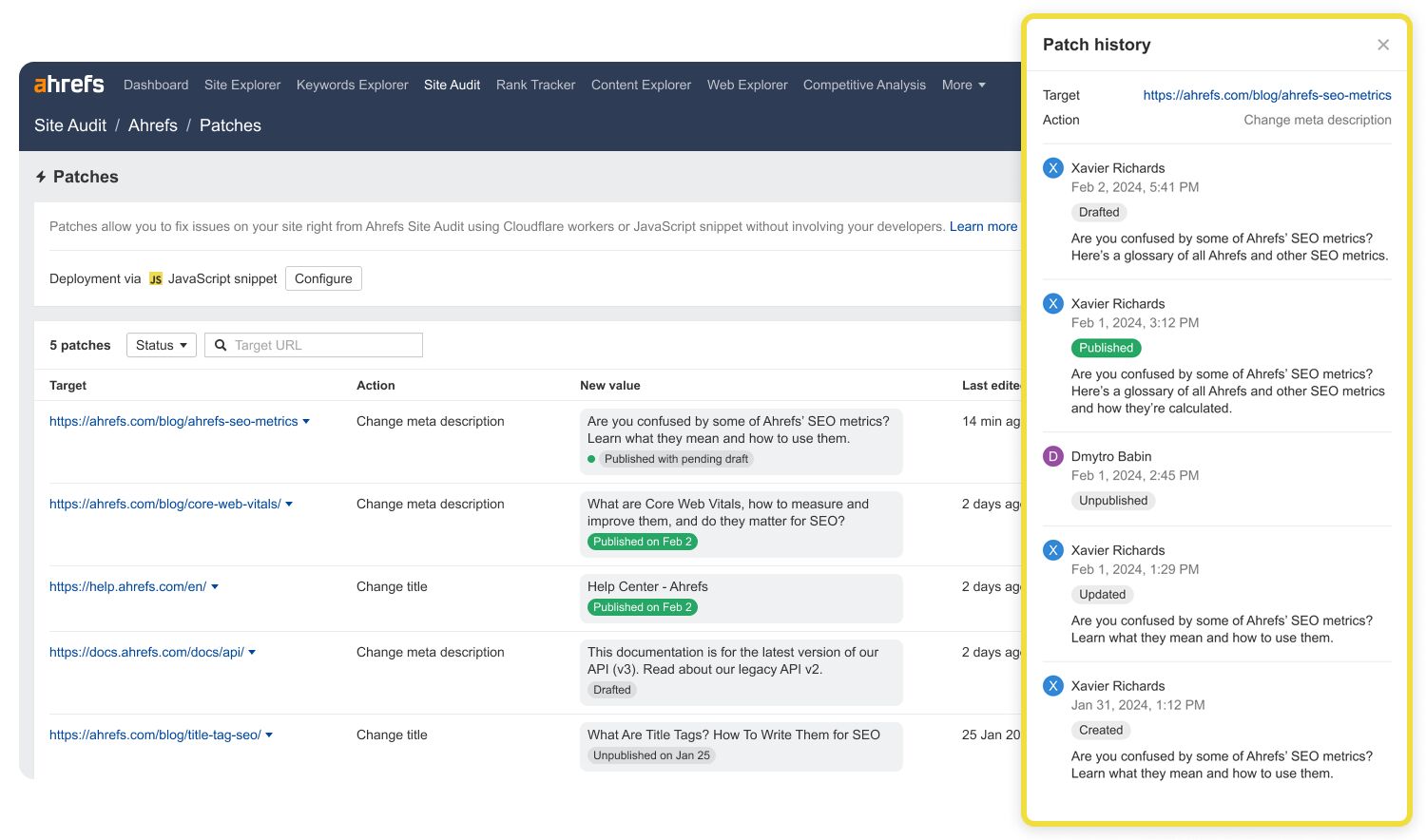Viewport: 1426px width, 840px height.
Task: Close the Patch history panel
Action: [x=1383, y=45]
